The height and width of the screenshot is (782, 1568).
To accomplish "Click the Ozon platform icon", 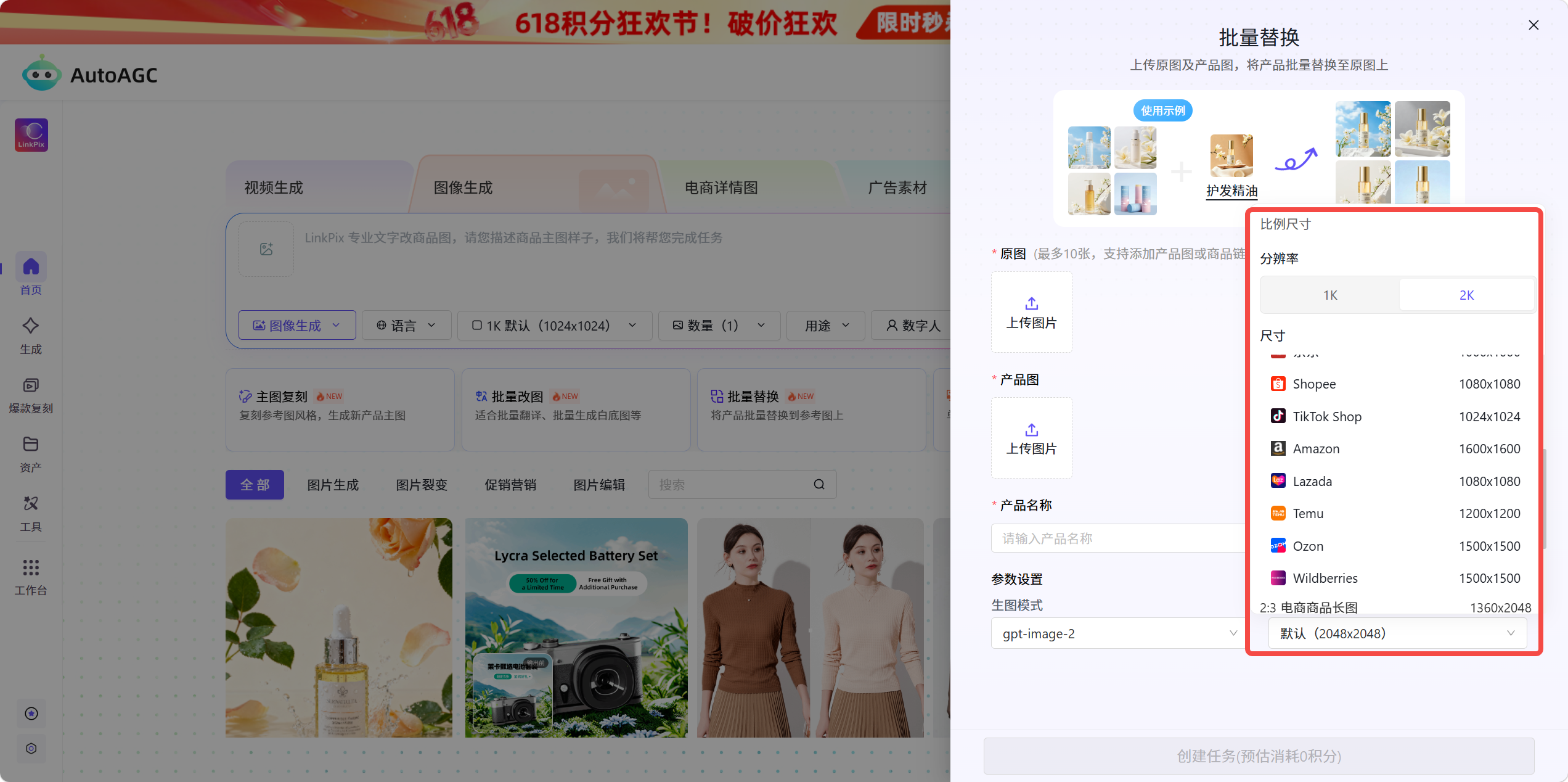I will [1278, 546].
